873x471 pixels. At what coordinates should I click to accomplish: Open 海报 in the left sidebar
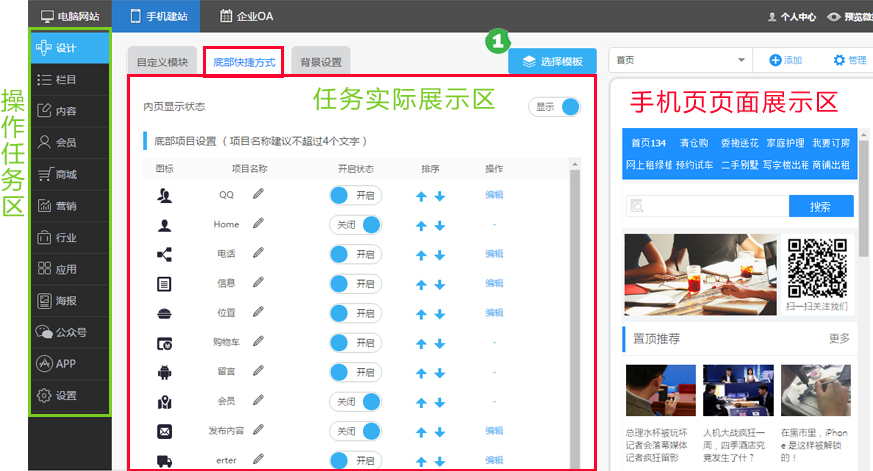point(69,300)
